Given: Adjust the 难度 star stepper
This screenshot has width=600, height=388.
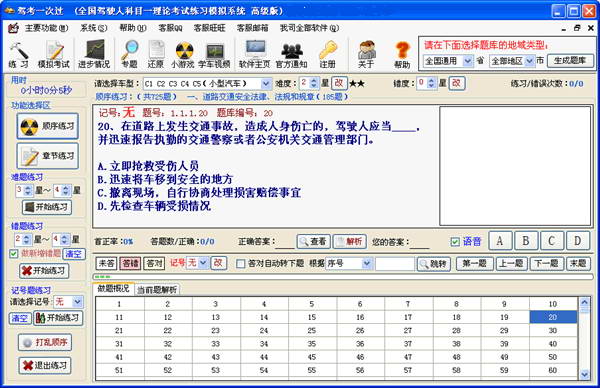Looking at the screenshot, I should (x=314, y=83).
